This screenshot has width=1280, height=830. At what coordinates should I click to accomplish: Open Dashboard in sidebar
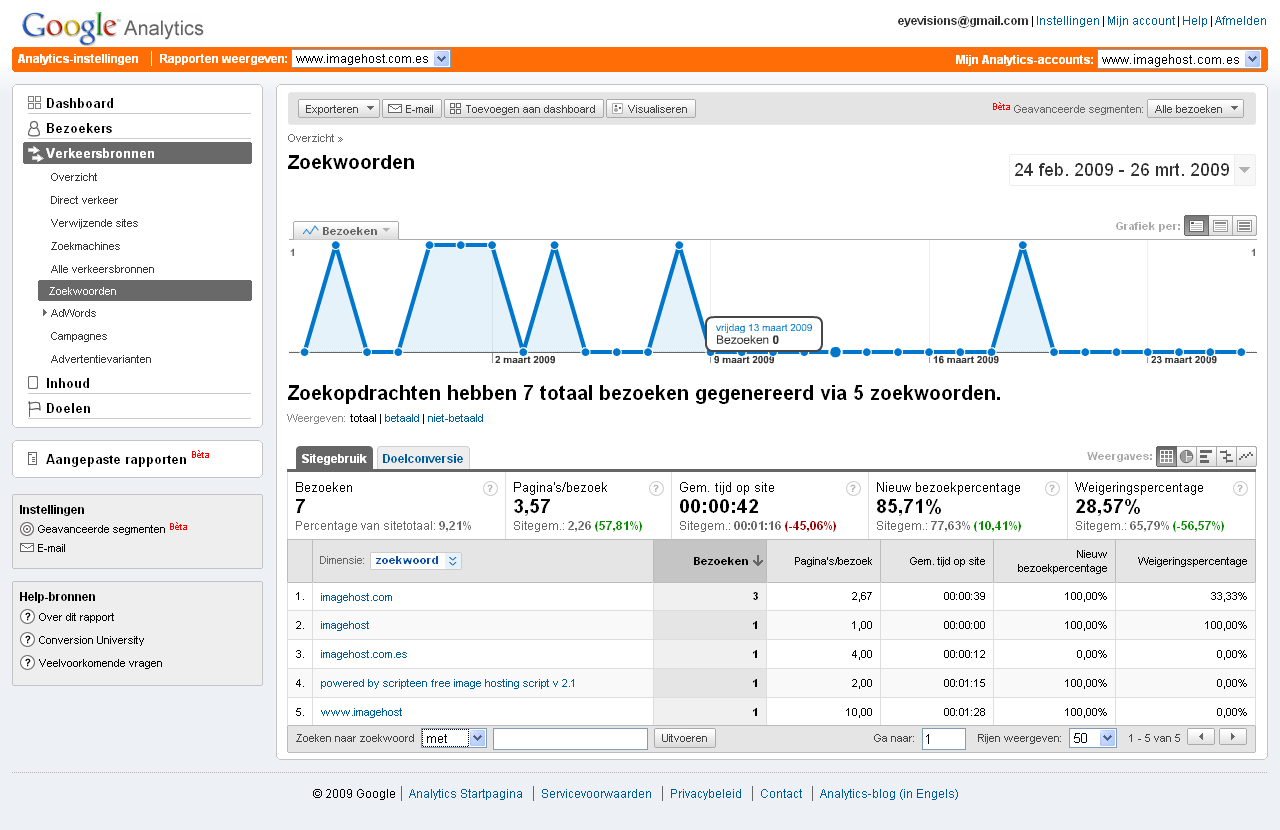pyautogui.click(x=80, y=103)
